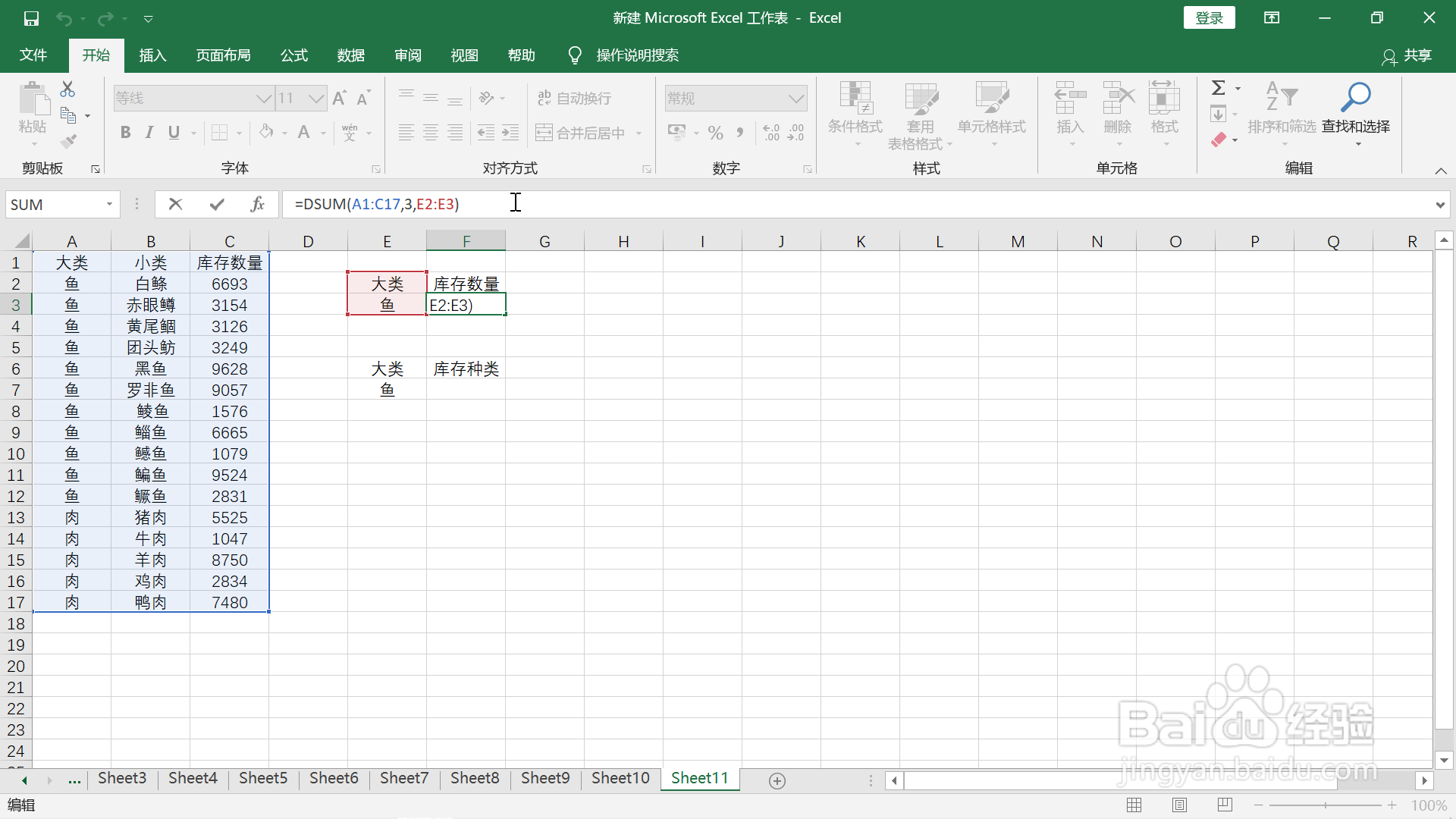The height and width of the screenshot is (819, 1456).
Task: Switch to the 页面布局 tab
Action: pyautogui.click(x=223, y=55)
